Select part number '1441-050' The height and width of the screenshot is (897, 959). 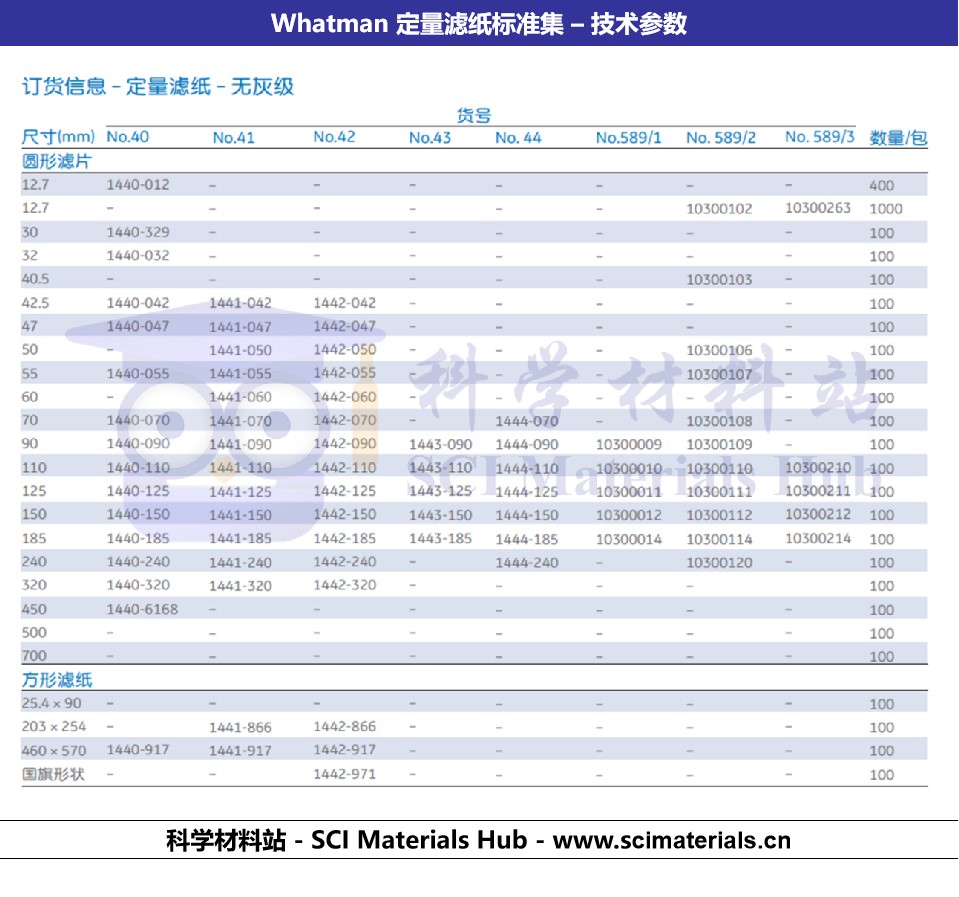240,350
